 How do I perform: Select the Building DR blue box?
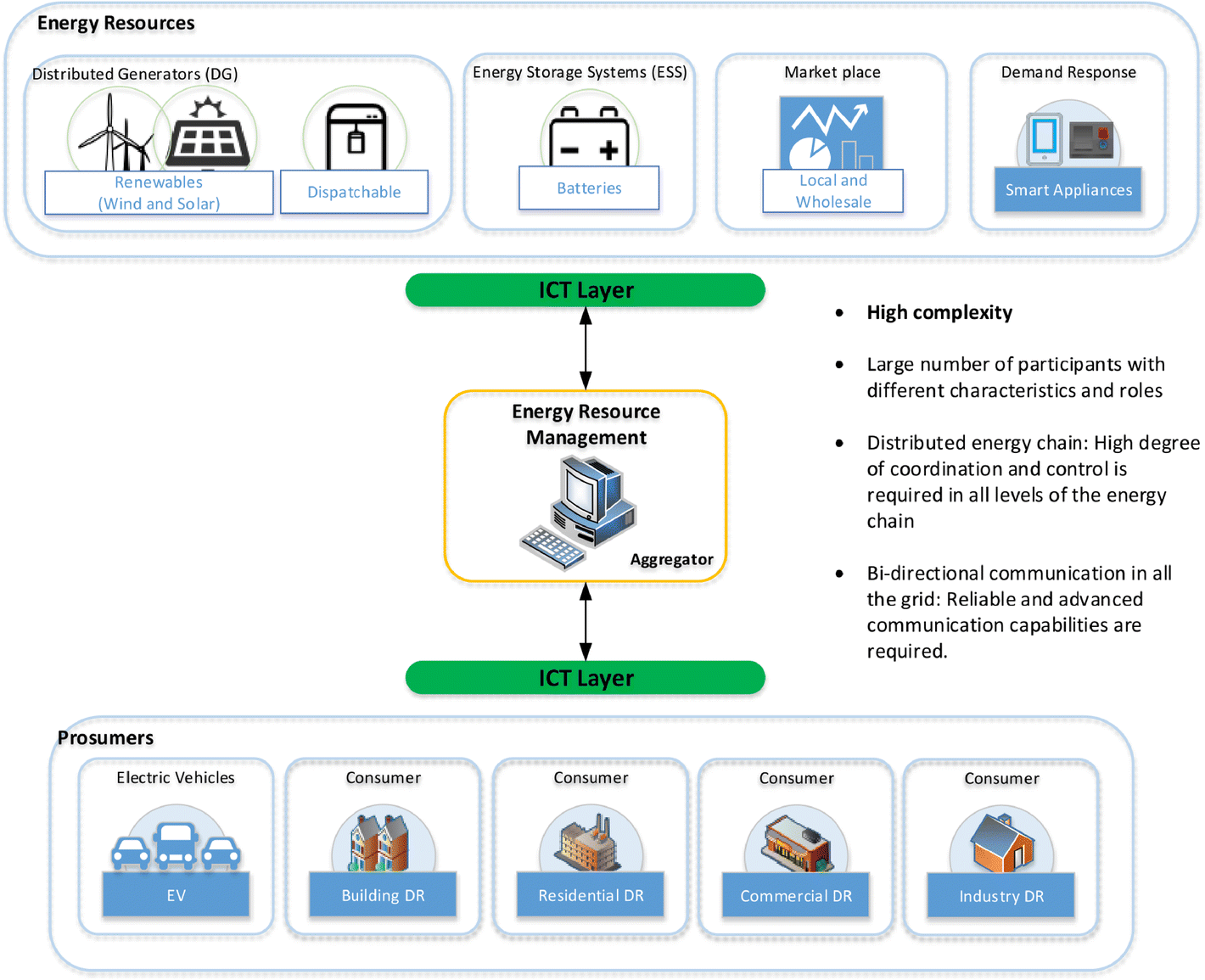point(383,894)
